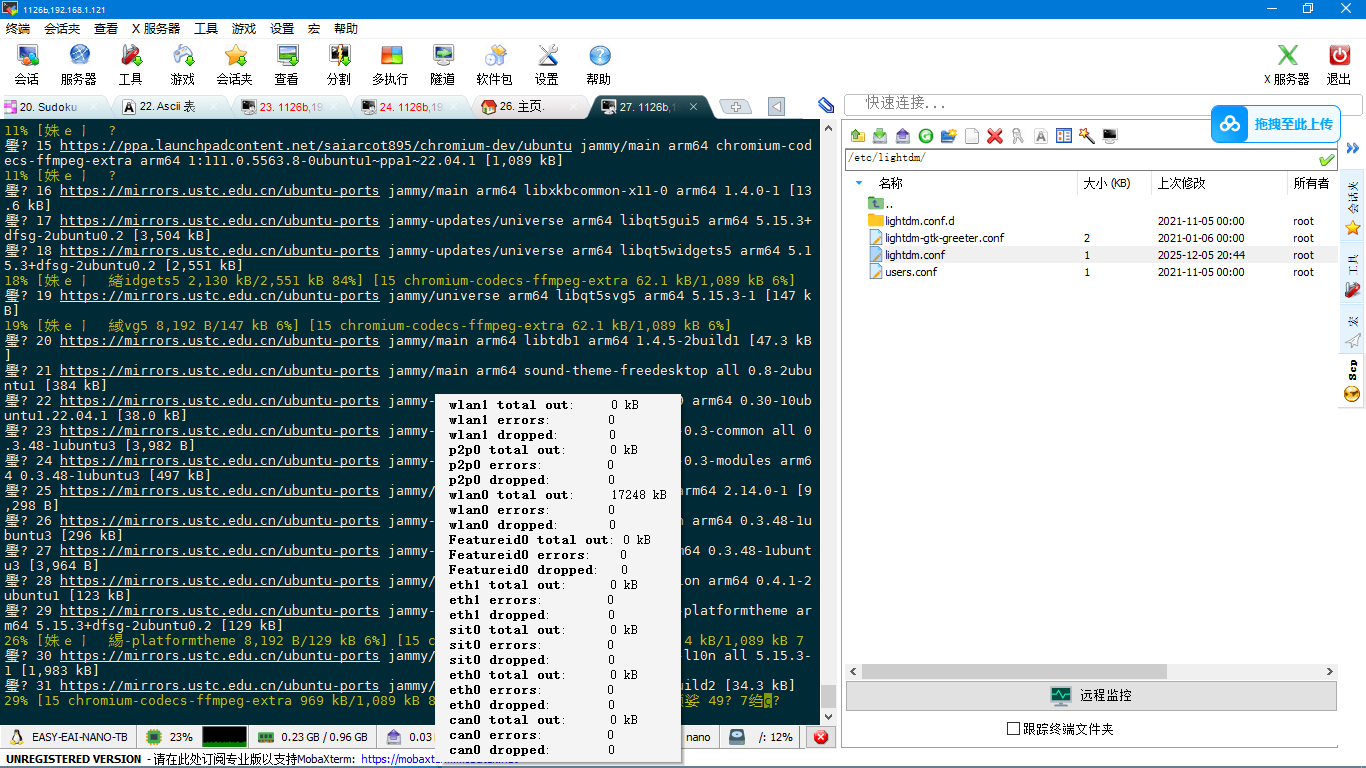Screen dimensions: 1366x768
Task: Open the 设置 (Settings) toolbar icon
Action: 547,65
